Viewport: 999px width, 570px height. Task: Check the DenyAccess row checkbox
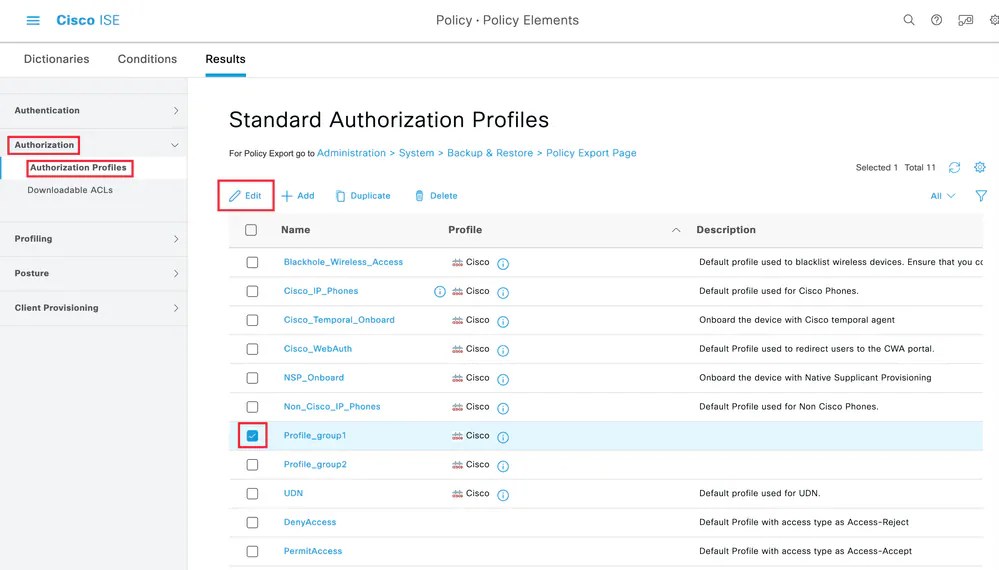[252, 522]
